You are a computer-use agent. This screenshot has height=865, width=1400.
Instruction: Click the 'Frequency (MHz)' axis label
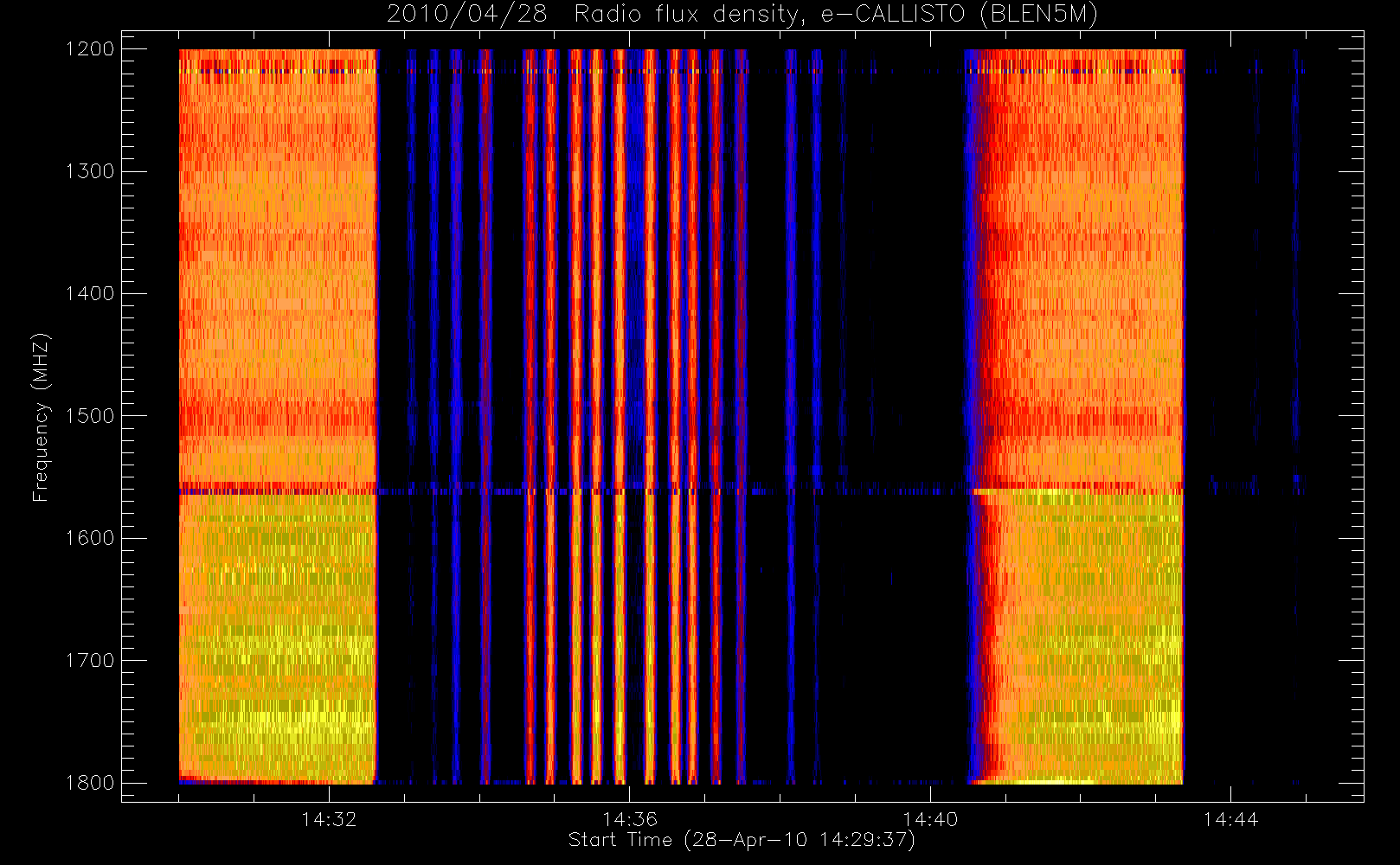click(x=40, y=417)
